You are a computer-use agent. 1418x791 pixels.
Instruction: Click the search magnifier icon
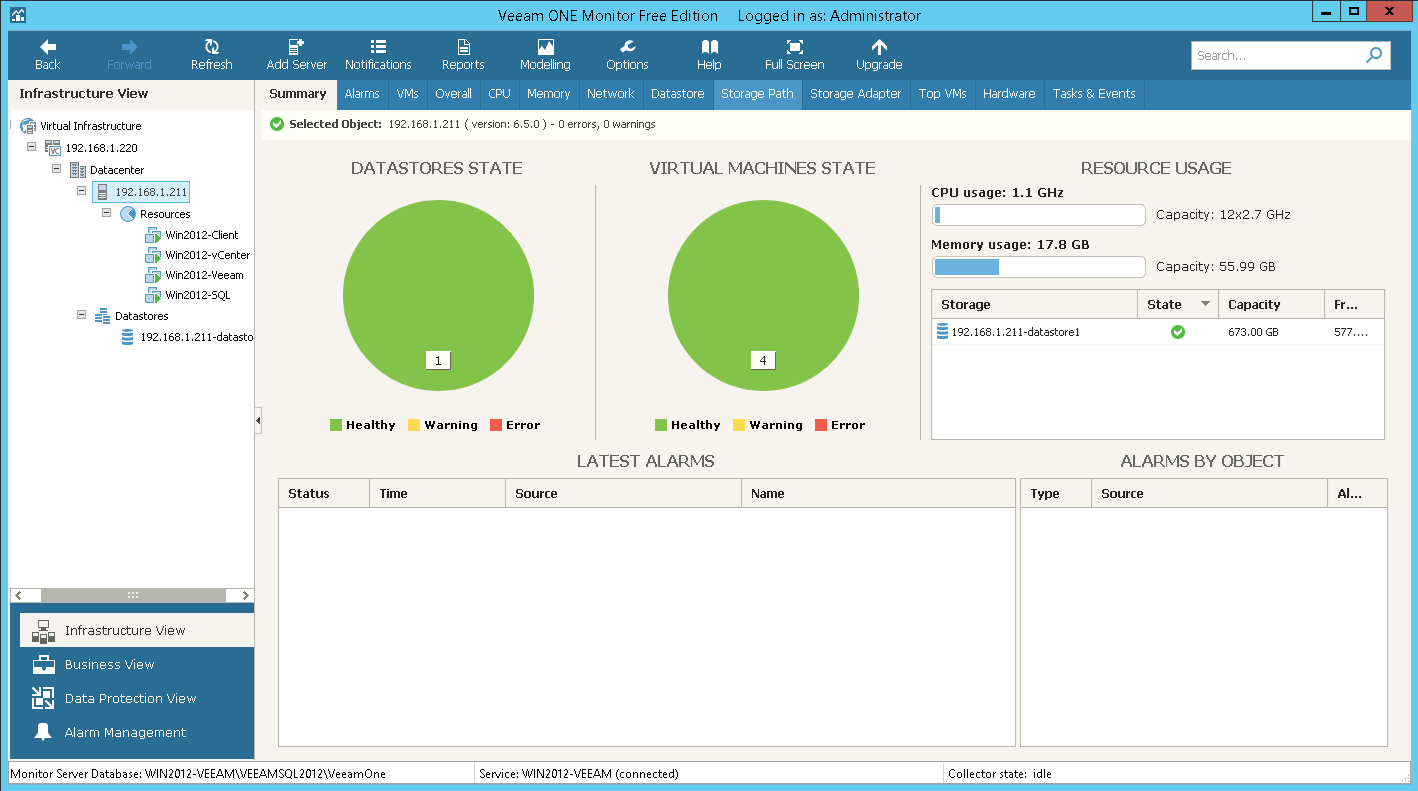1374,55
